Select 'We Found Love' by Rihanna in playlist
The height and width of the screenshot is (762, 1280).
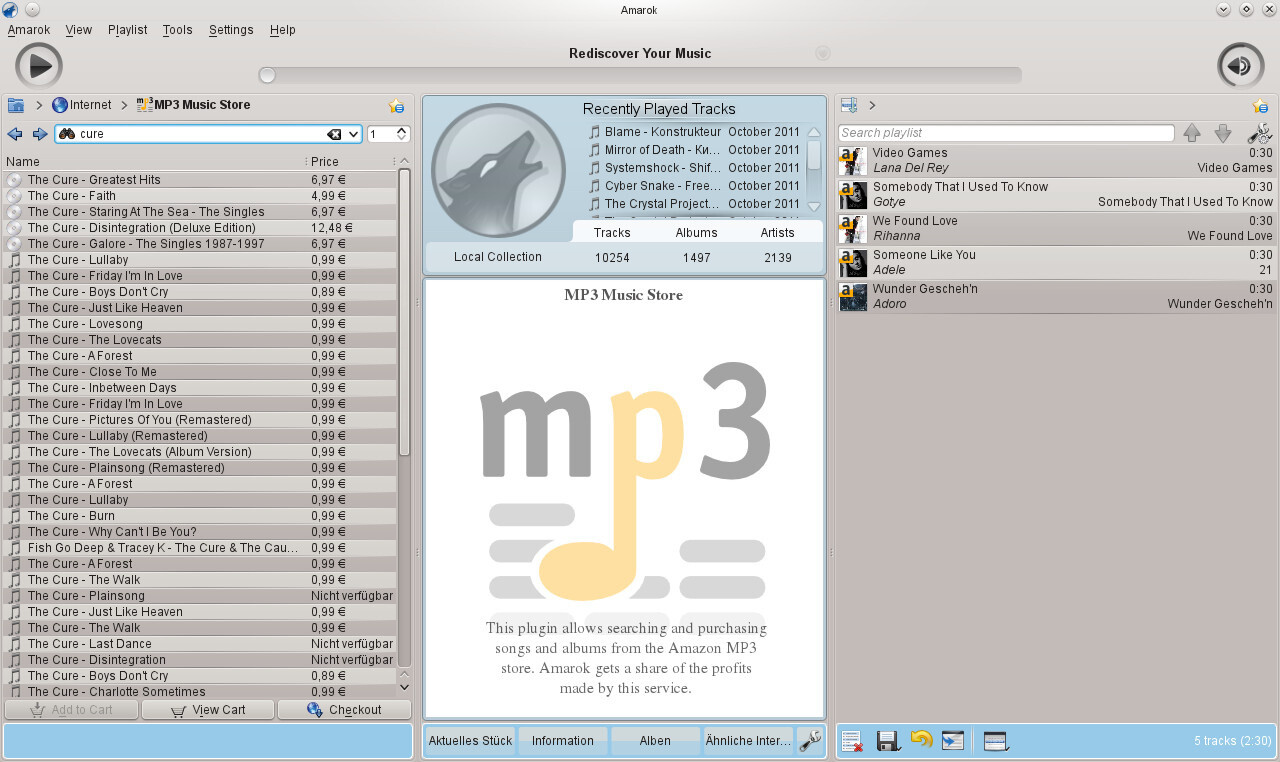[x=1057, y=228]
